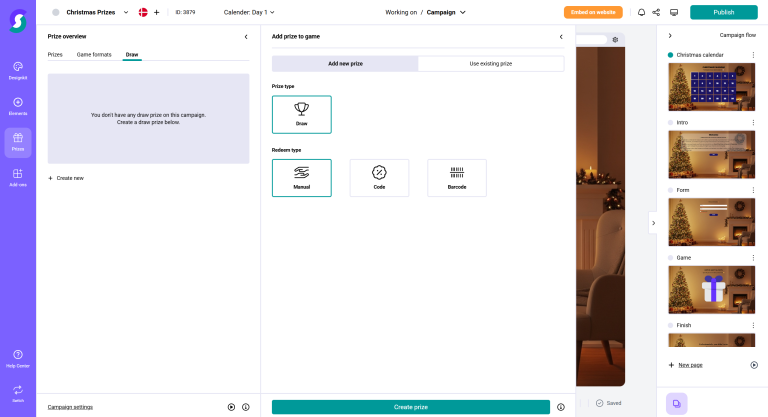This screenshot has width=768, height=417.
Task: Open Christmas Prizes campaign name dropdown
Action: pos(97,12)
